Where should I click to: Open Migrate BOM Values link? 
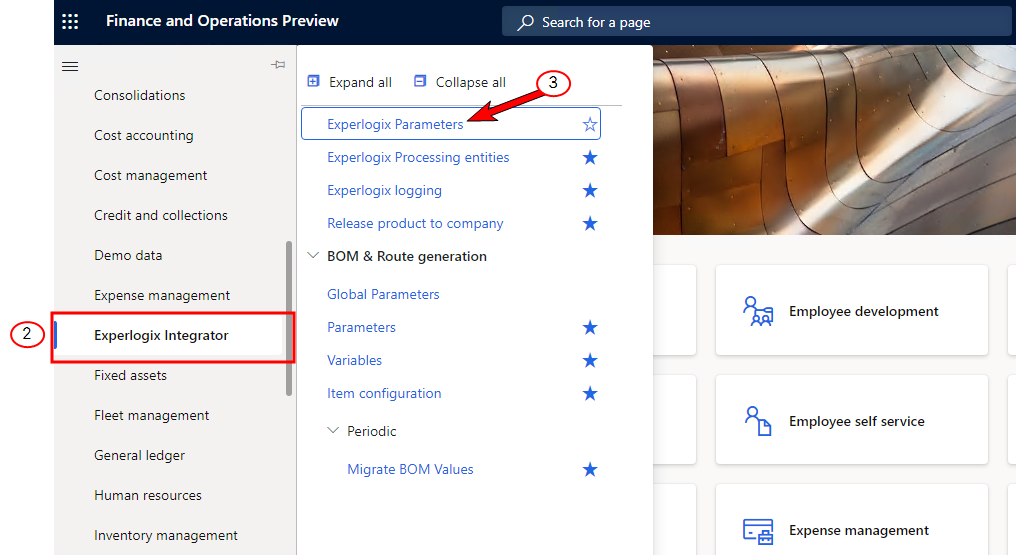[410, 470]
